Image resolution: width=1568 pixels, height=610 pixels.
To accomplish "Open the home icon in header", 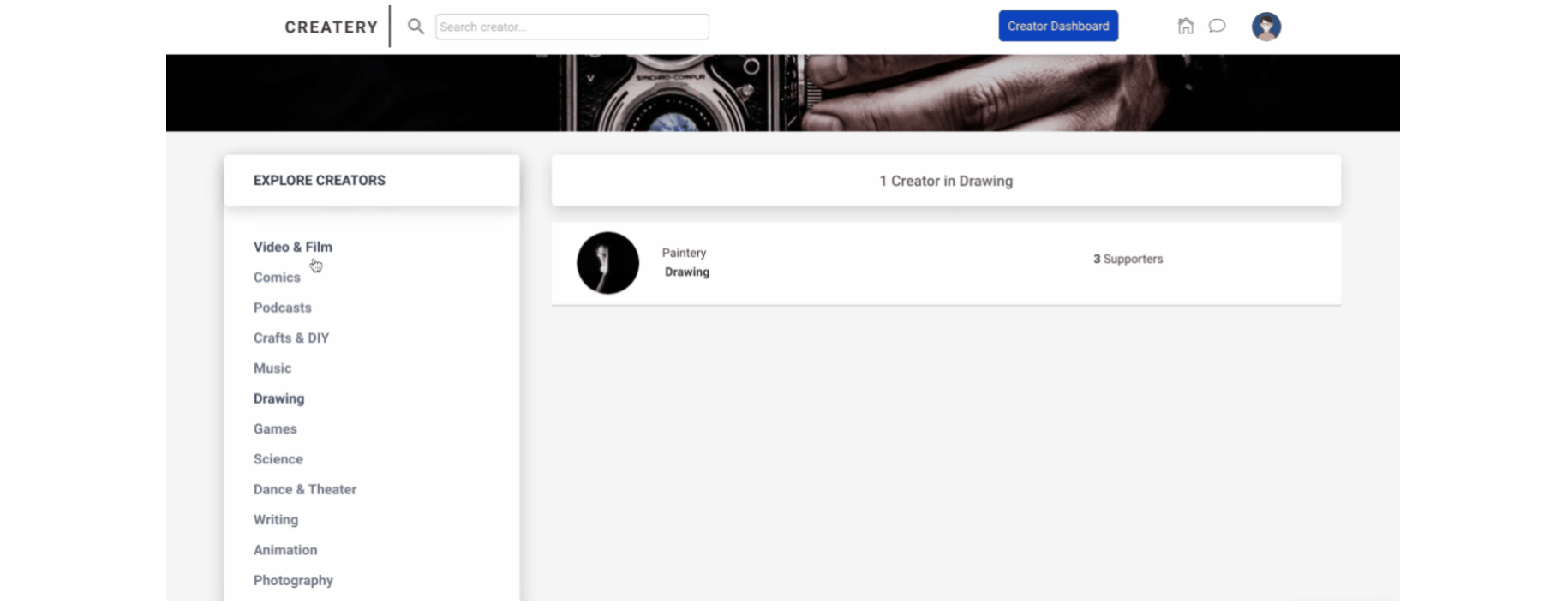I will coord(1186,26).
